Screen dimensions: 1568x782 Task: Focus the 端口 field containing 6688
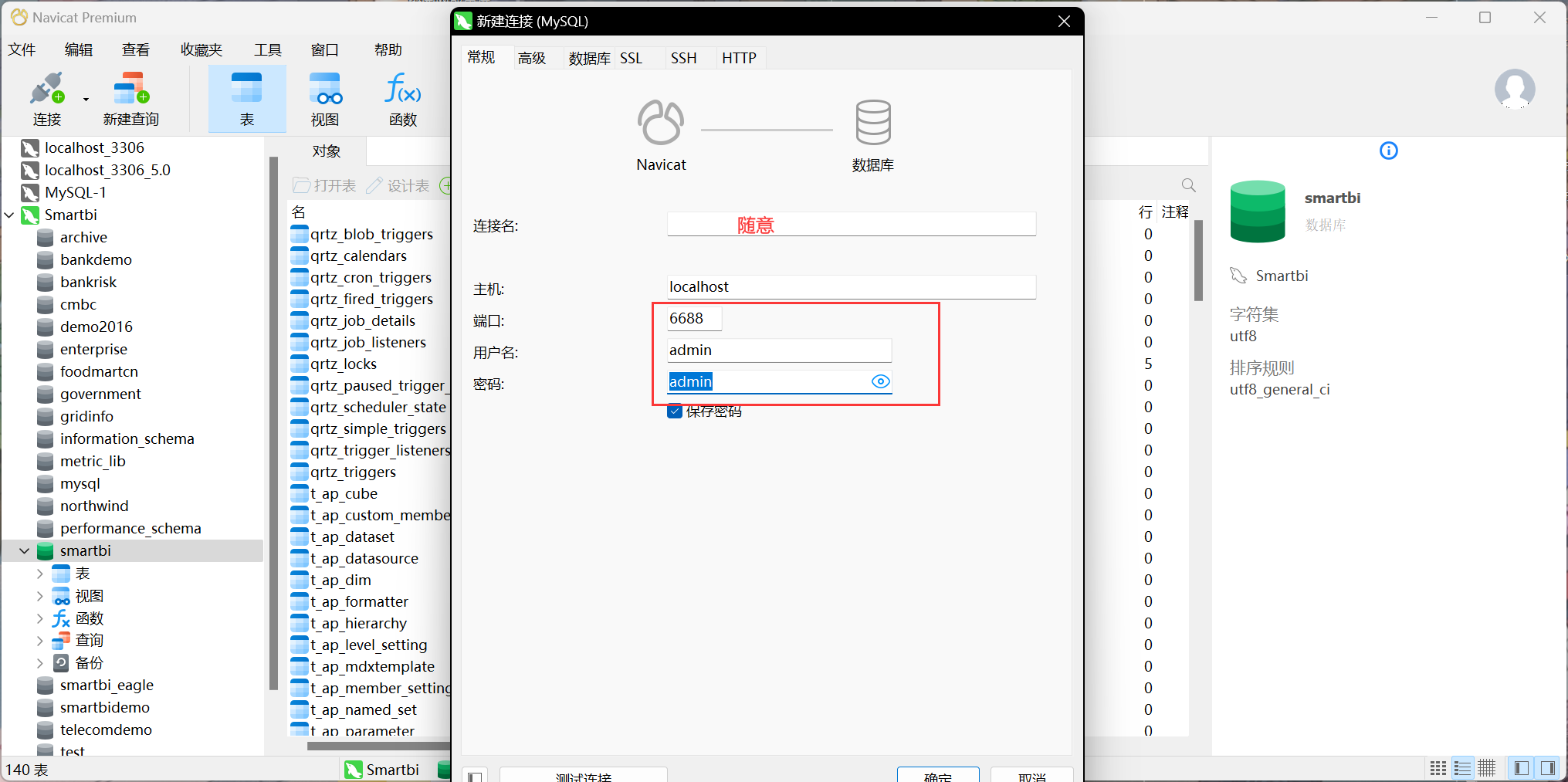click(695, 319)
